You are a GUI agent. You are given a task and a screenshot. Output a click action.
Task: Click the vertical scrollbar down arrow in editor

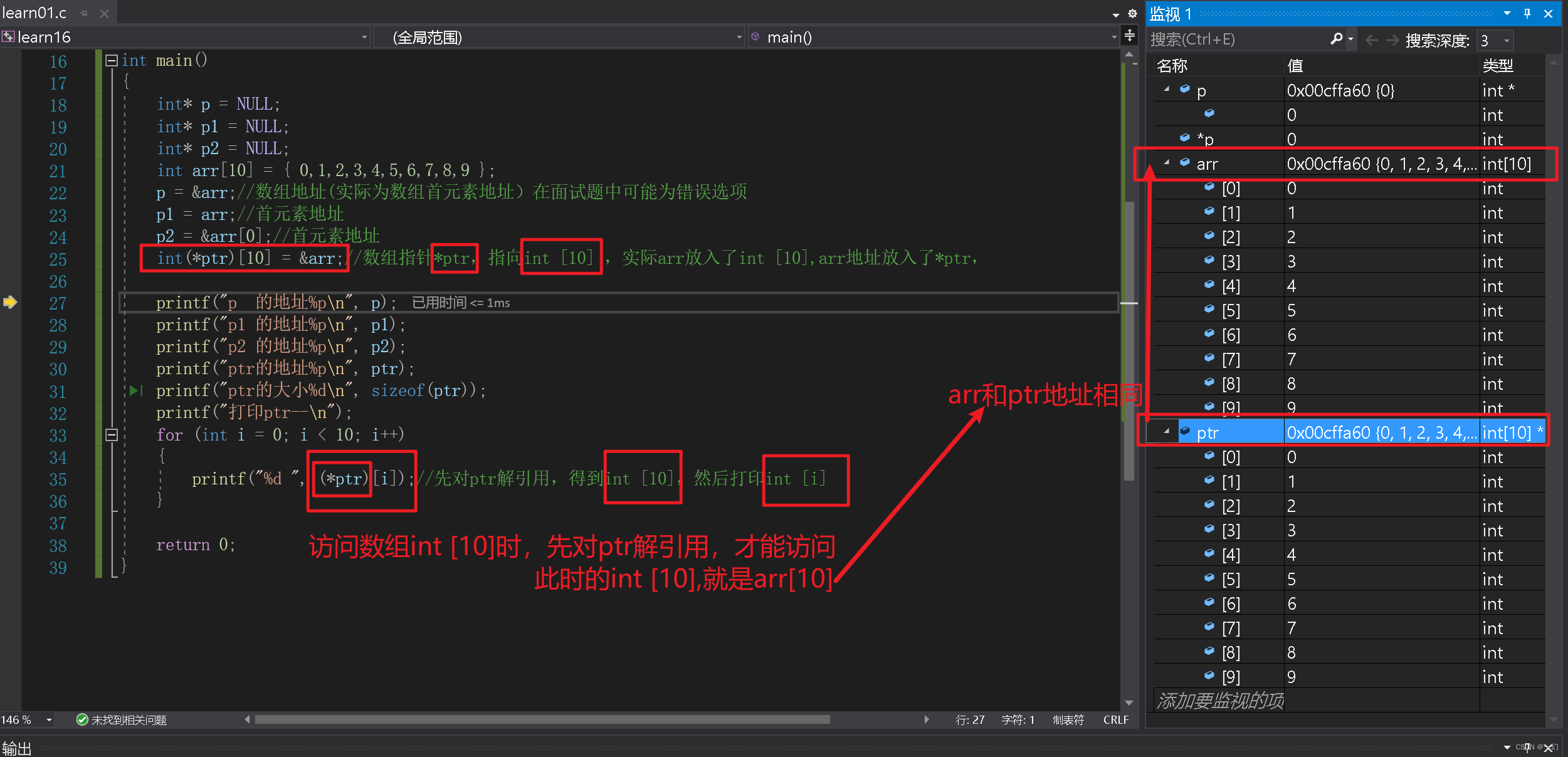(x=1129, y=703)
